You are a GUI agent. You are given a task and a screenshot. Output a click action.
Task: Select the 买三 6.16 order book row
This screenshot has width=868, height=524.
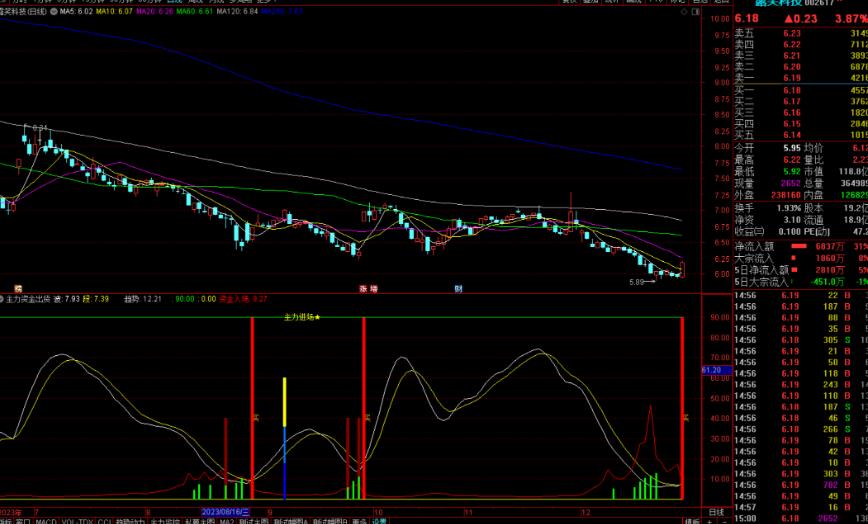[800, 112]
